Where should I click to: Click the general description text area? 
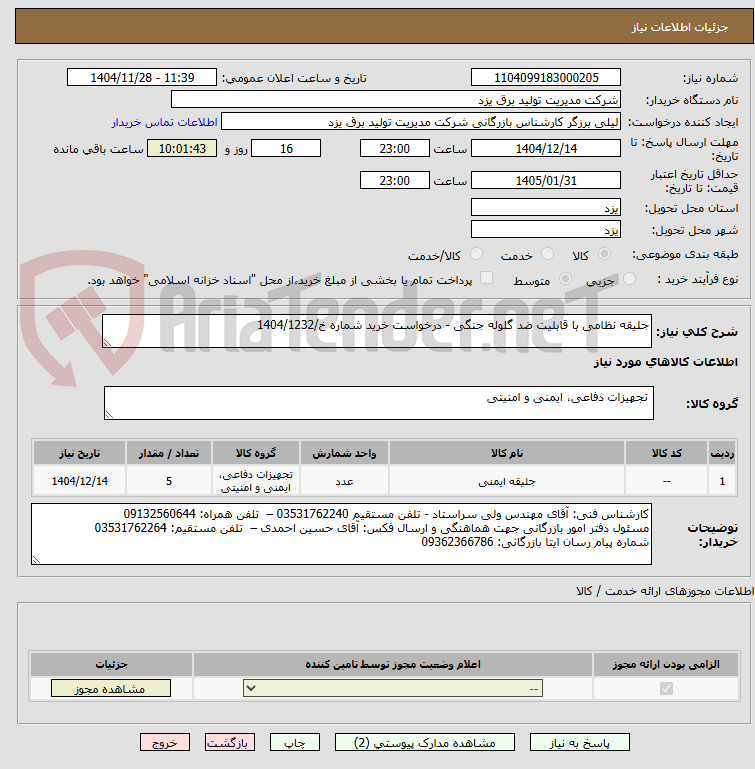pyautogui.click(x=377, y=331)
